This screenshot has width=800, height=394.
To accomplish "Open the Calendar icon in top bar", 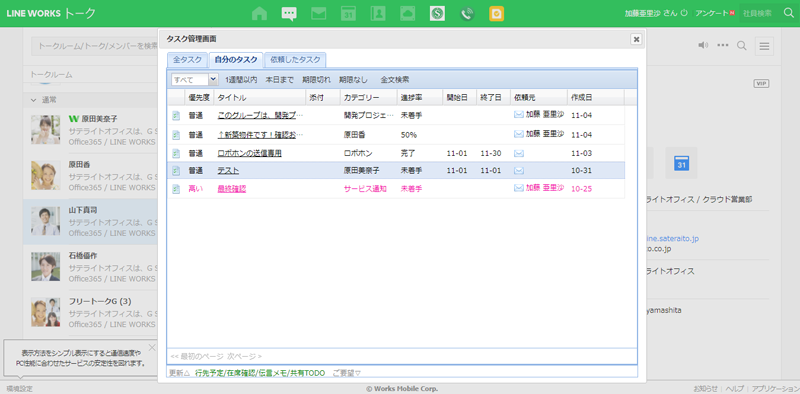I will pos(348,14).
